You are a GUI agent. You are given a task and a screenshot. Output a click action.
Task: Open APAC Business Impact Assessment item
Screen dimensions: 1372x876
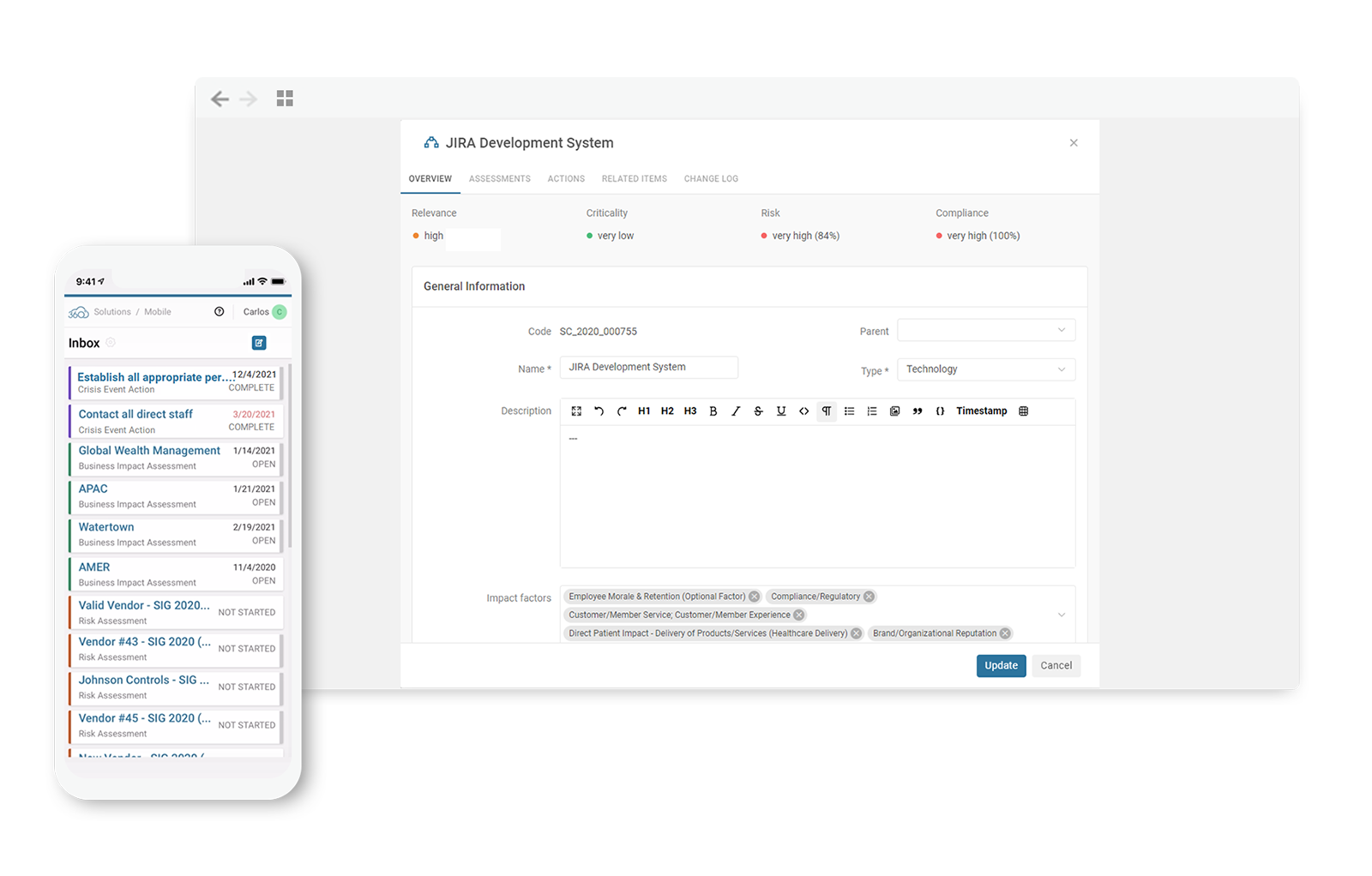coord(176,496)
